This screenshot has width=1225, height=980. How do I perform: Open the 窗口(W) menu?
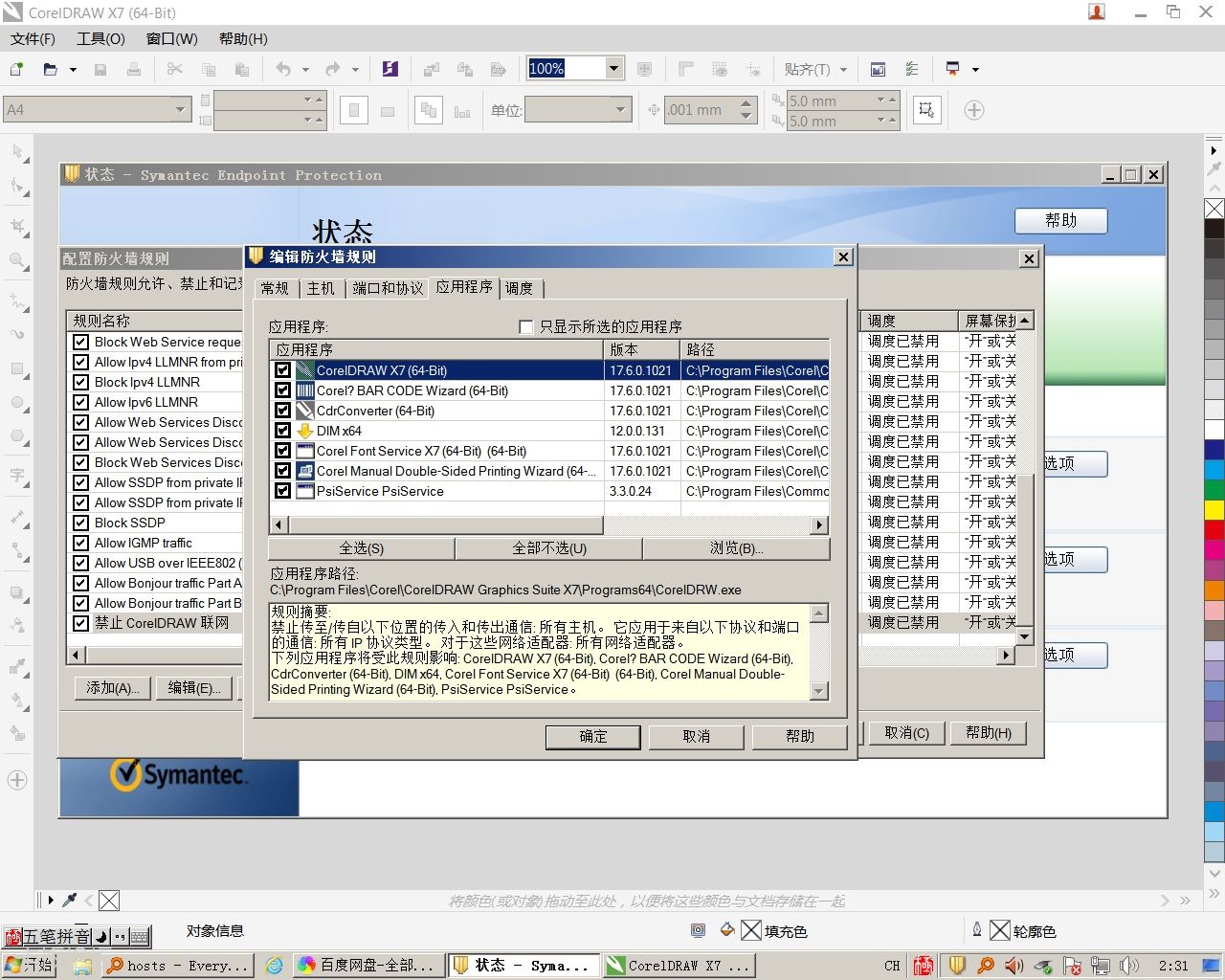coord(171,39)
